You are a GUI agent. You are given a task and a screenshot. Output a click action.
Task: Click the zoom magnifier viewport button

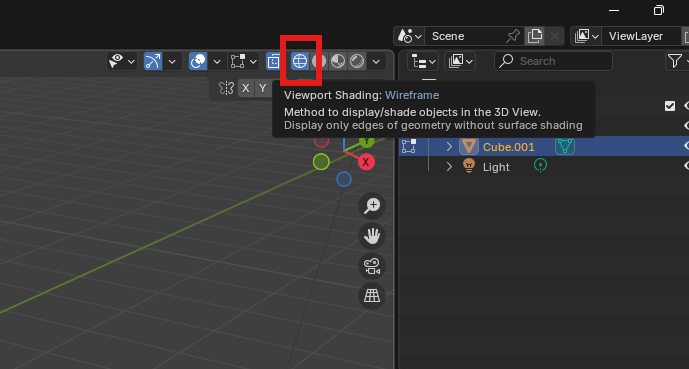pyautogui.click(x=372, y=205)
